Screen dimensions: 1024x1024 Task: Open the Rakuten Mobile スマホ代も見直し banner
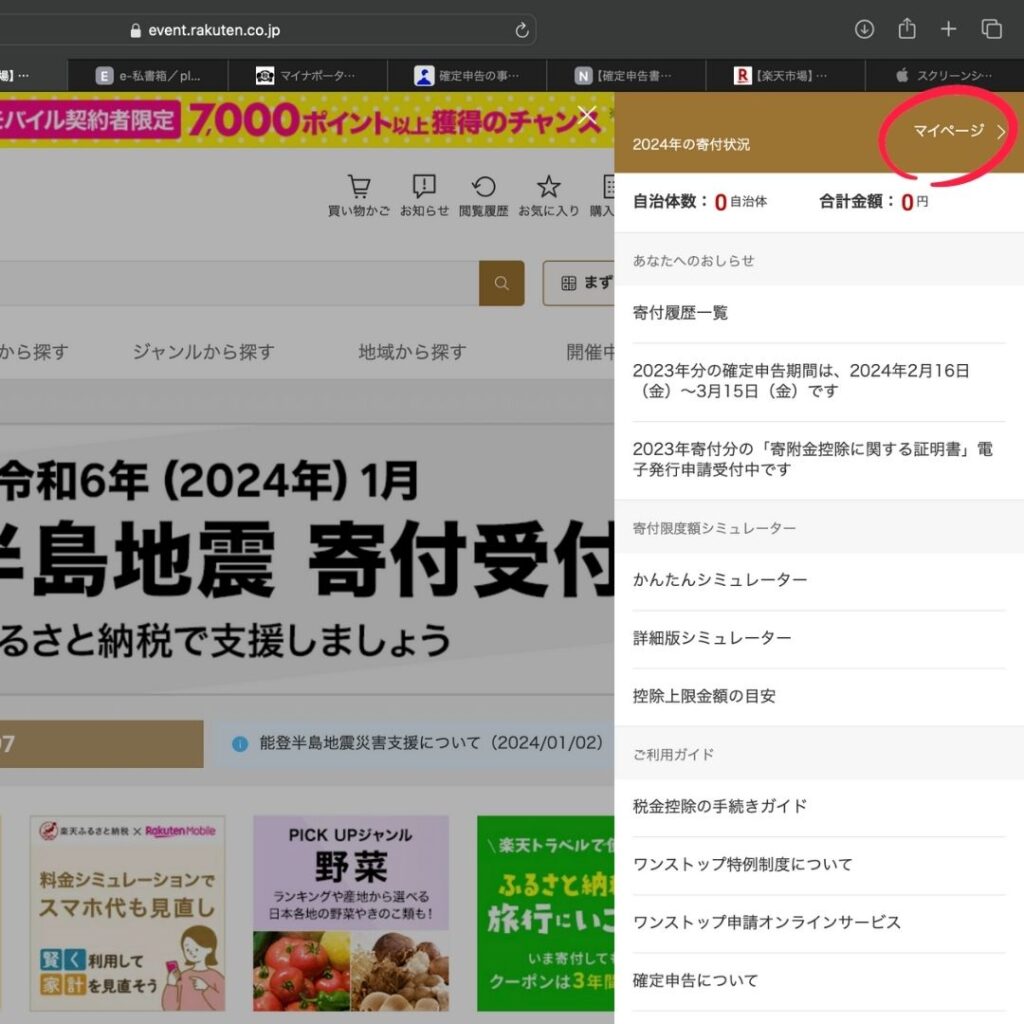click(x=127, y=913)
